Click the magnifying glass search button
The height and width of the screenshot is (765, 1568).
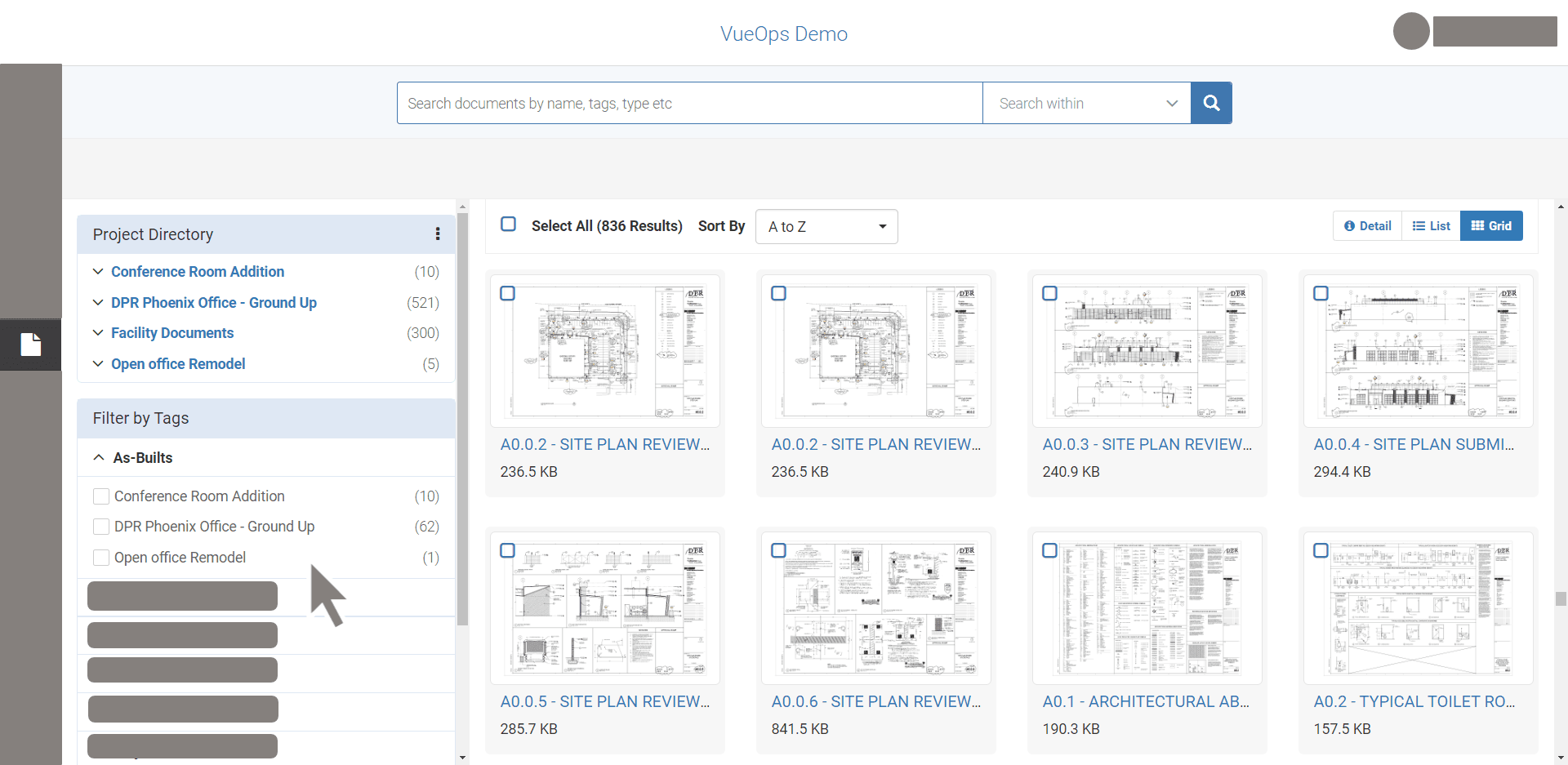[x=1211, y=103]
